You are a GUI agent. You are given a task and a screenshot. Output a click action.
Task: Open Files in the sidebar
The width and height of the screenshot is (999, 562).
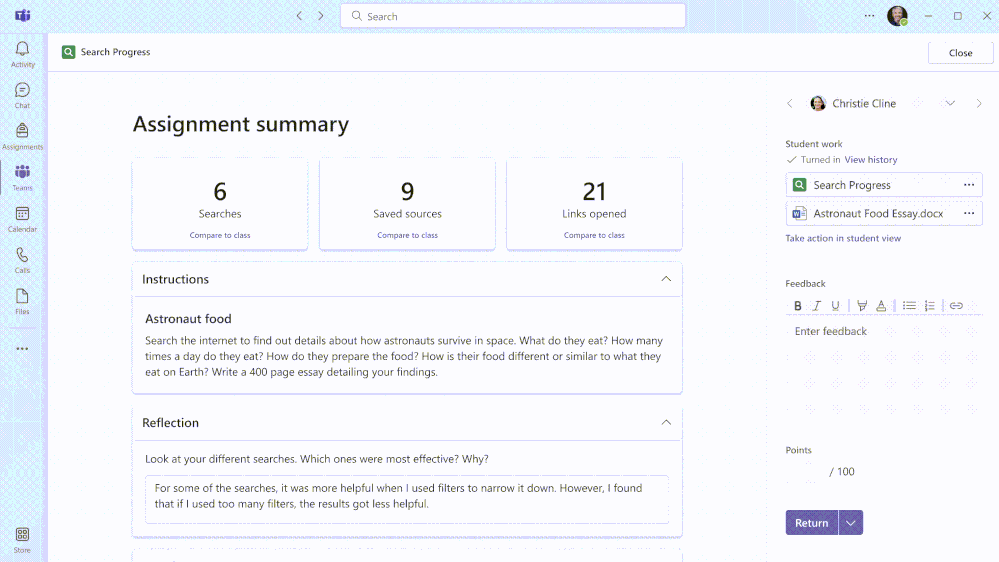22,301
